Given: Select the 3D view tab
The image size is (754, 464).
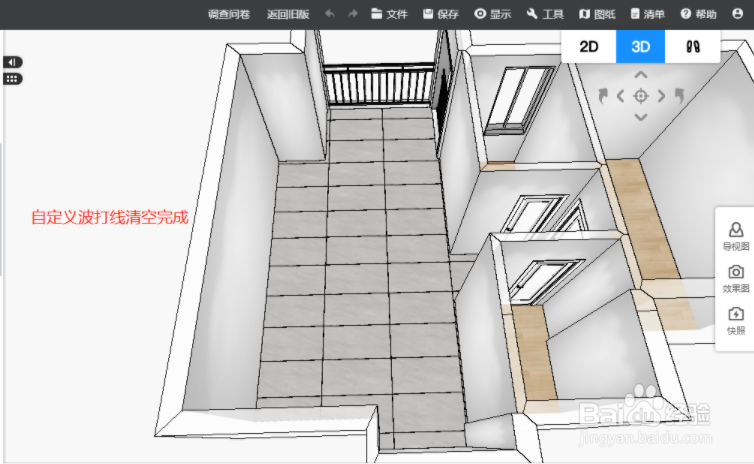Looking at the screenshot, I should click(641, 47).
